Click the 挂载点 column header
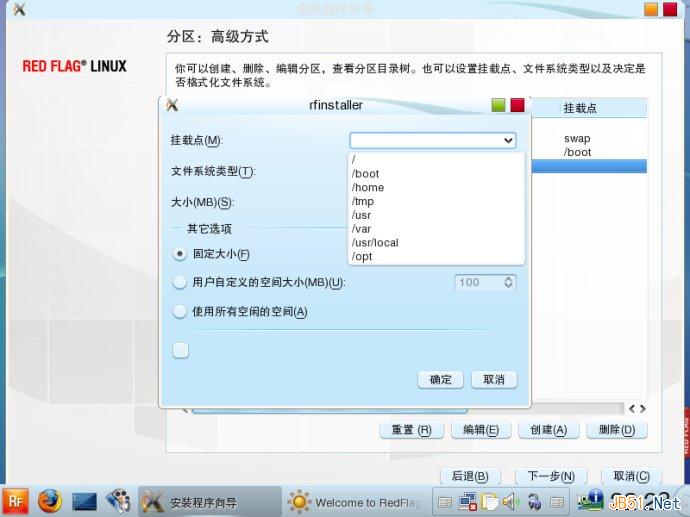 pos(590,108)
